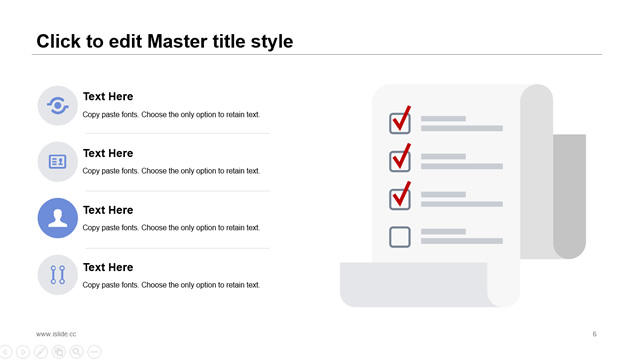This screenshot has width=635, height=361.
Task: Select the ID card circle icon
Action: click(x=58, y=162)
